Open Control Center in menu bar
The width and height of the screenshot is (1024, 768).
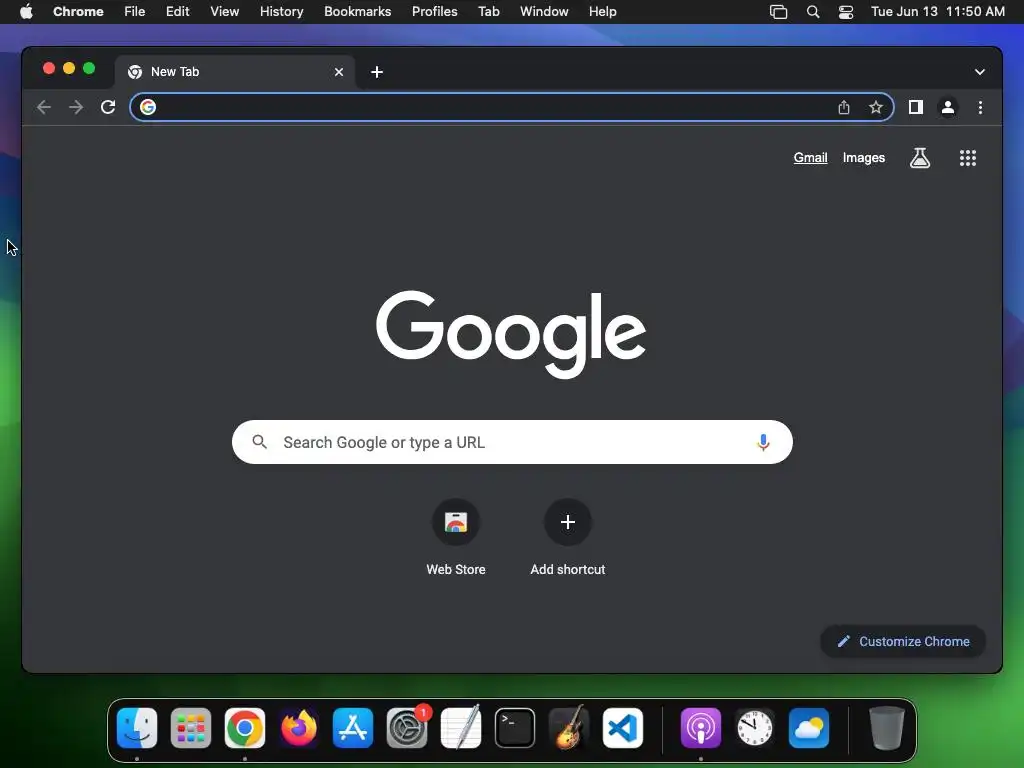846,12
